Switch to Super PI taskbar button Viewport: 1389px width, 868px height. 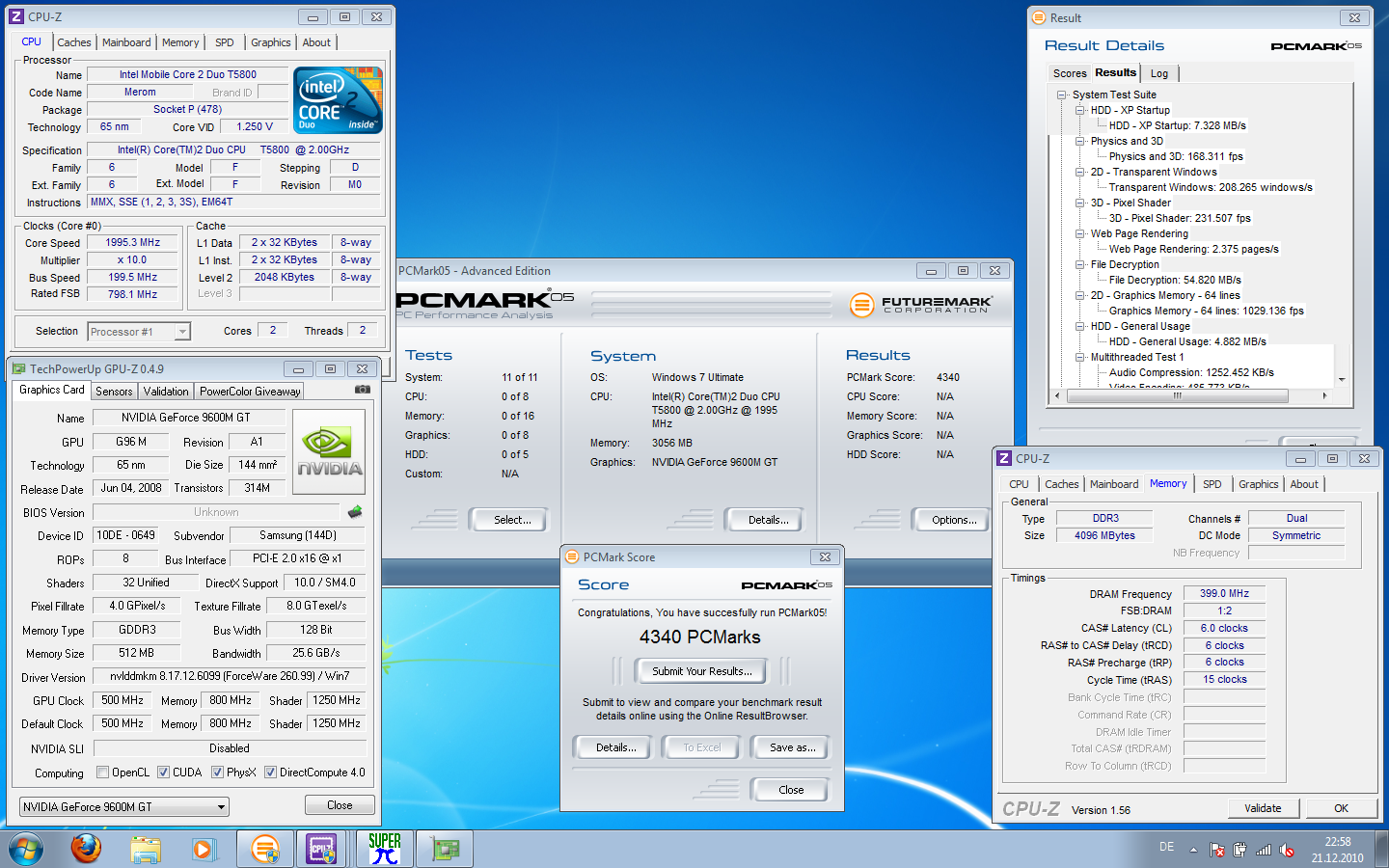coord(385,849)
